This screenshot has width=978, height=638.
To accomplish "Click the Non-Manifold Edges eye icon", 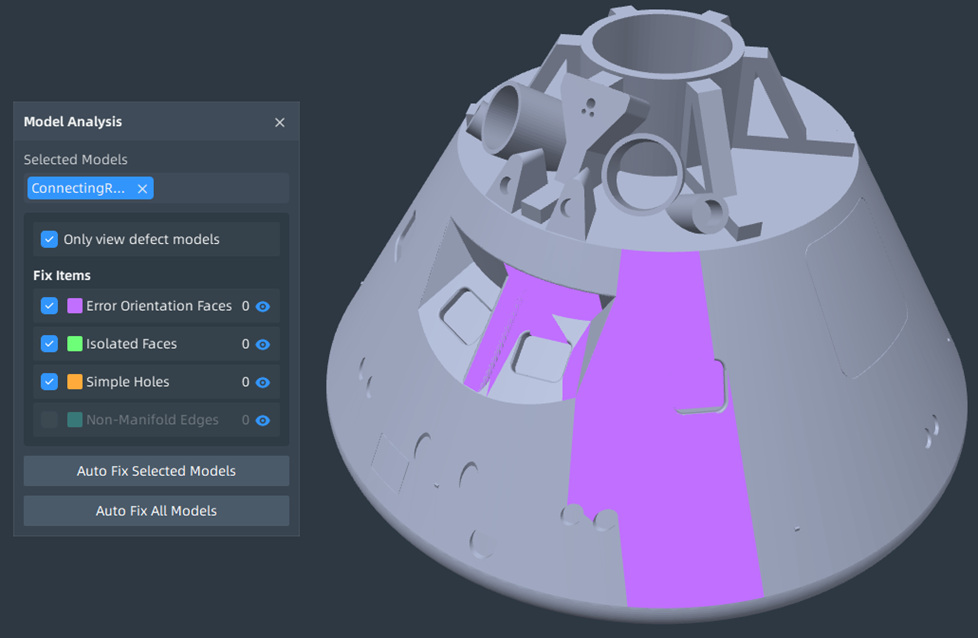I will 263,420.
